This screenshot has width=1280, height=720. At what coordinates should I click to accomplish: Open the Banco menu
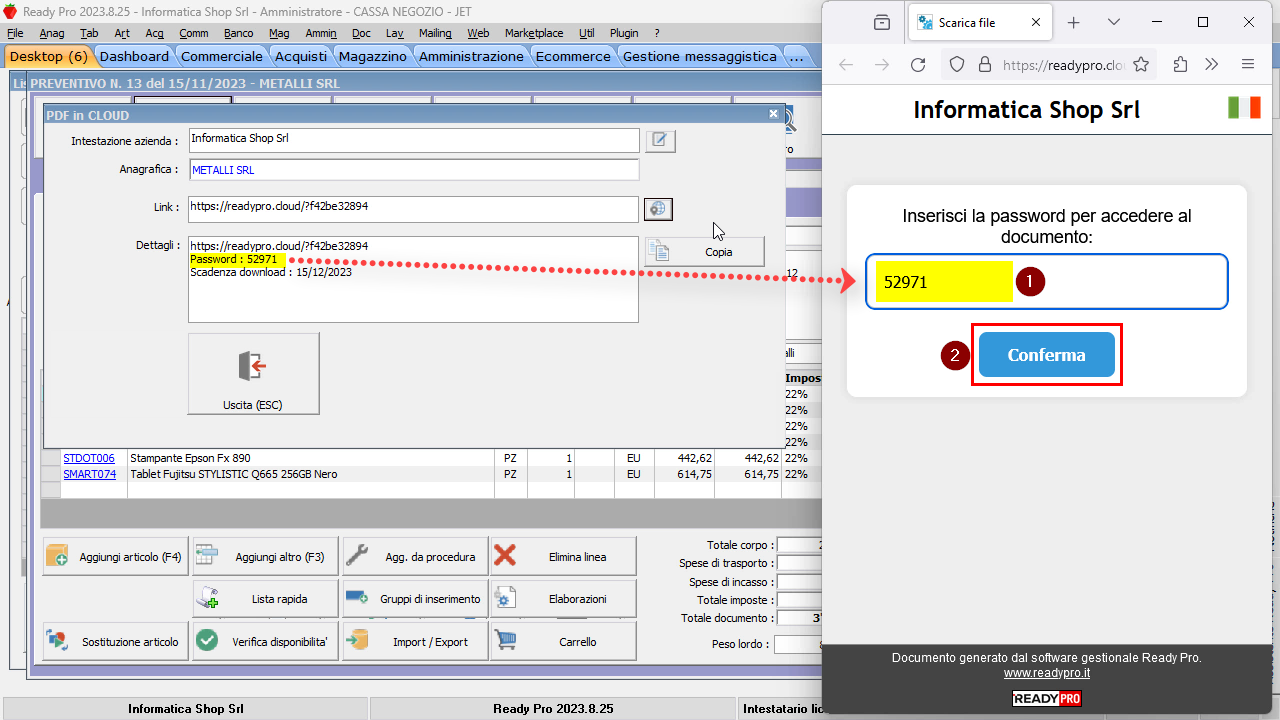click(x=238, y=33)
